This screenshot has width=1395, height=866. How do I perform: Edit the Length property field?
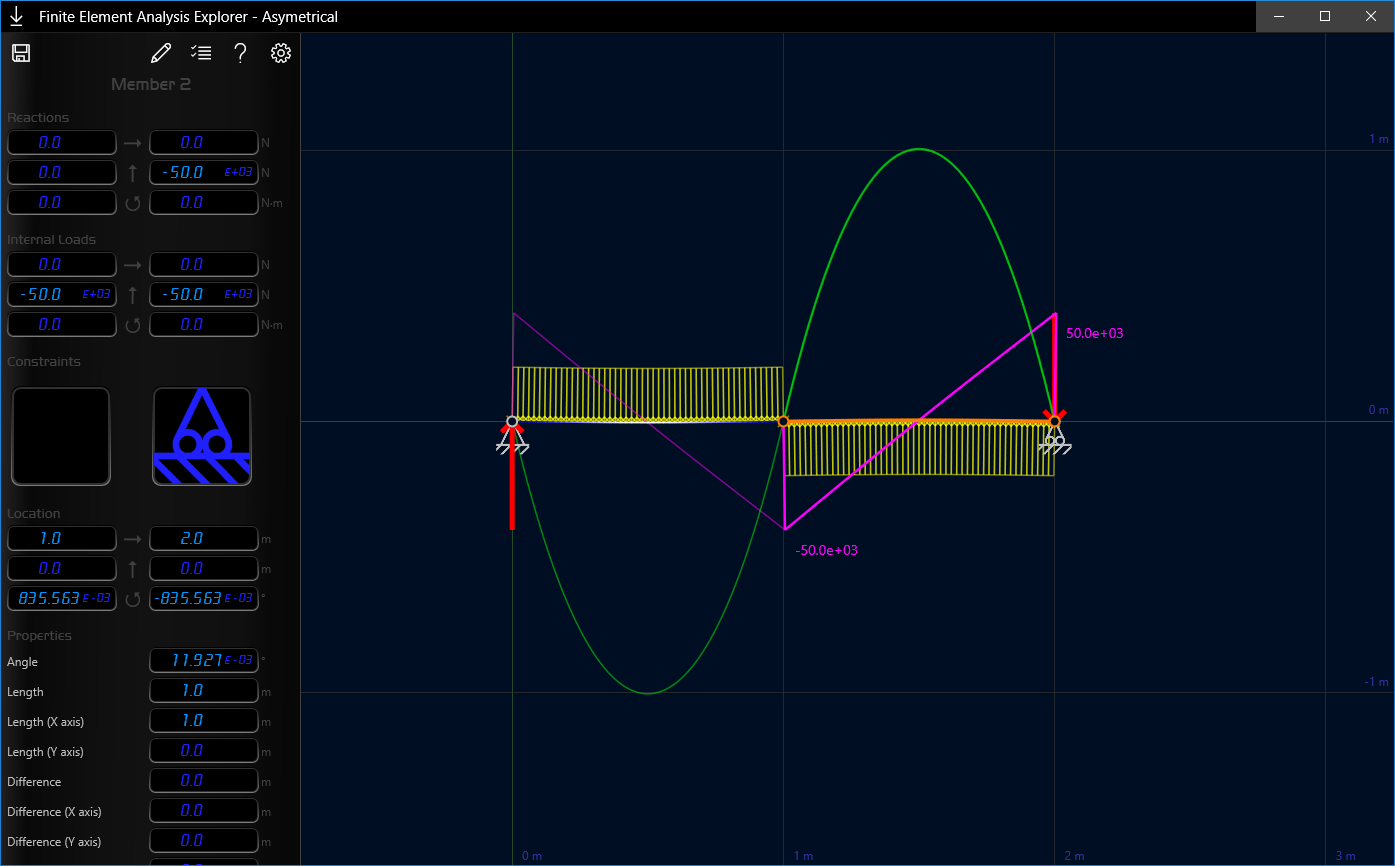204,691
